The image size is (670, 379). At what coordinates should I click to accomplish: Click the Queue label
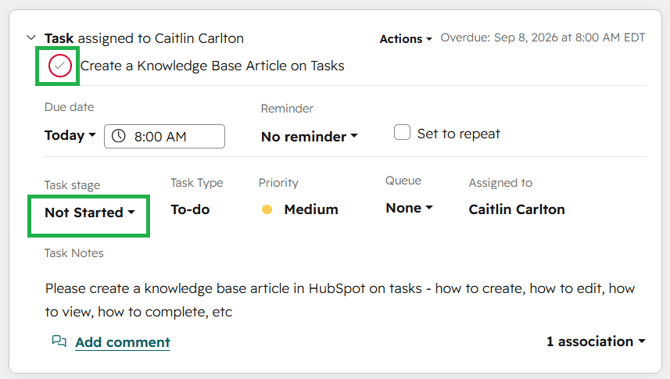[403, 181]
